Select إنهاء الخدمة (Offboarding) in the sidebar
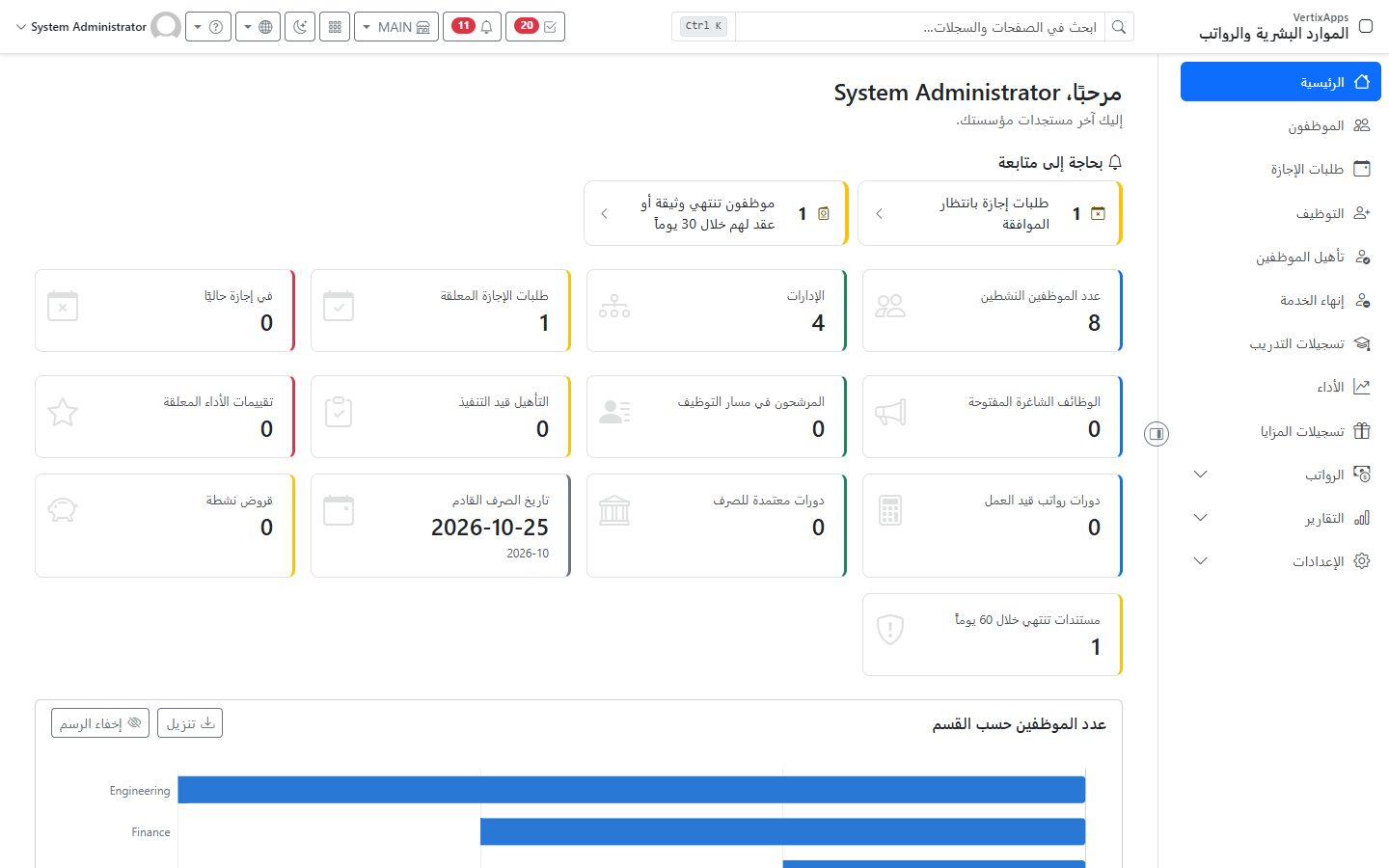1389x868 pixels. [1281, 301]
